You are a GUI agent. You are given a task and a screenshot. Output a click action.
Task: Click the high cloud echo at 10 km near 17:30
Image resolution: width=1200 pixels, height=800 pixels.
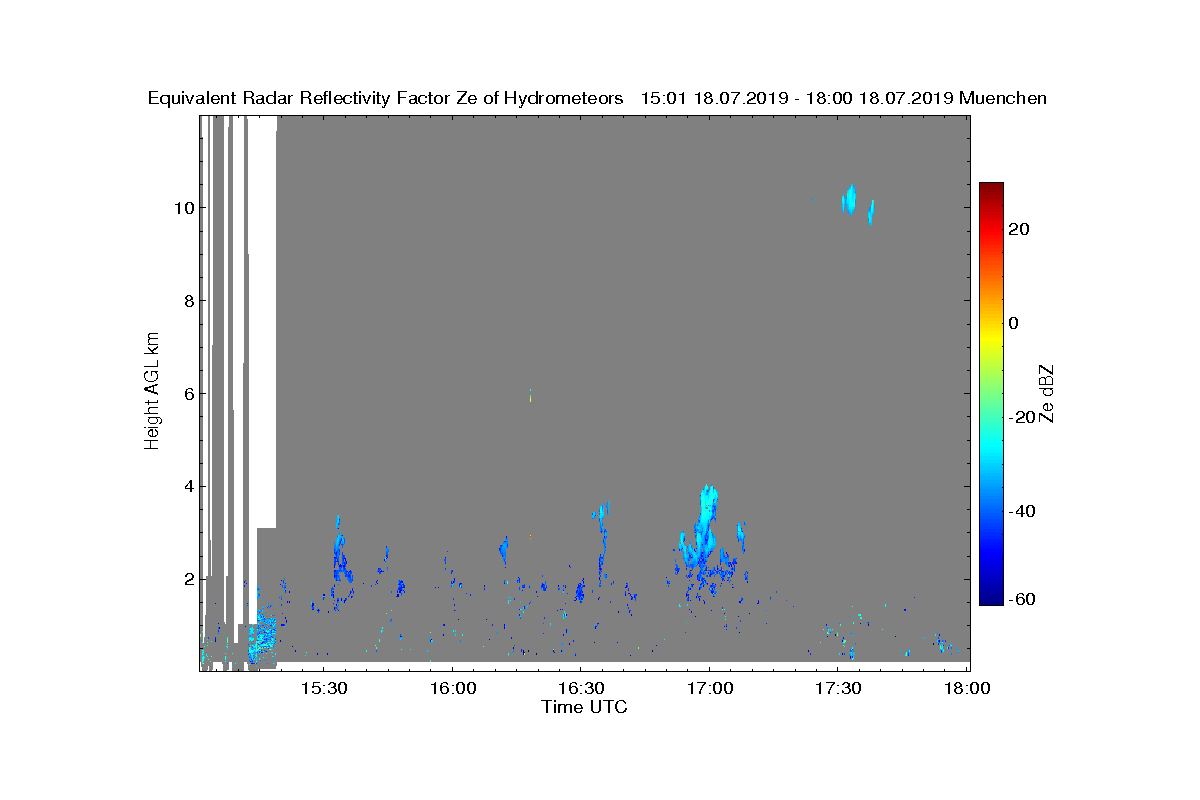click(x=849, y=201)
